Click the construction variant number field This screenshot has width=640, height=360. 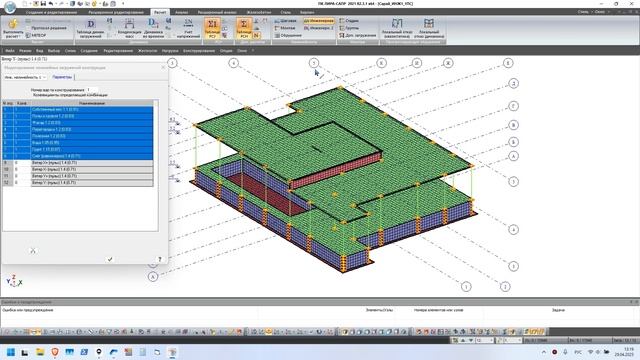point(92,90)
